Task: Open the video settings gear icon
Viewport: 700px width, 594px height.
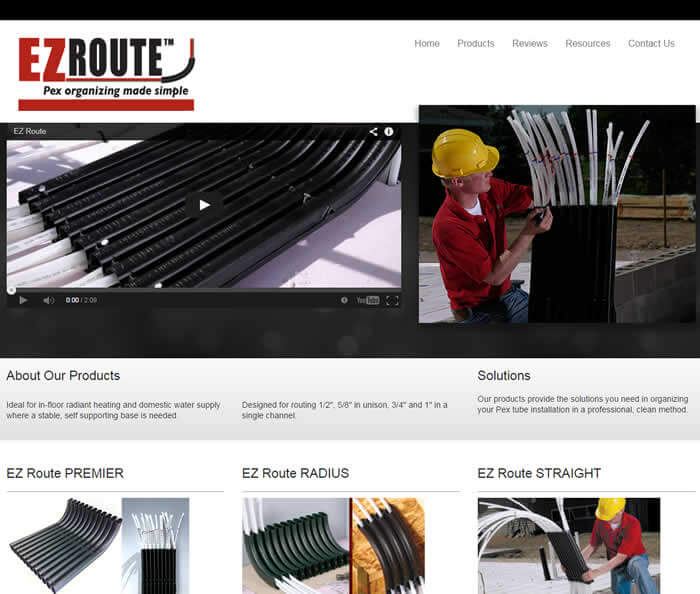Action: [344, 300]
